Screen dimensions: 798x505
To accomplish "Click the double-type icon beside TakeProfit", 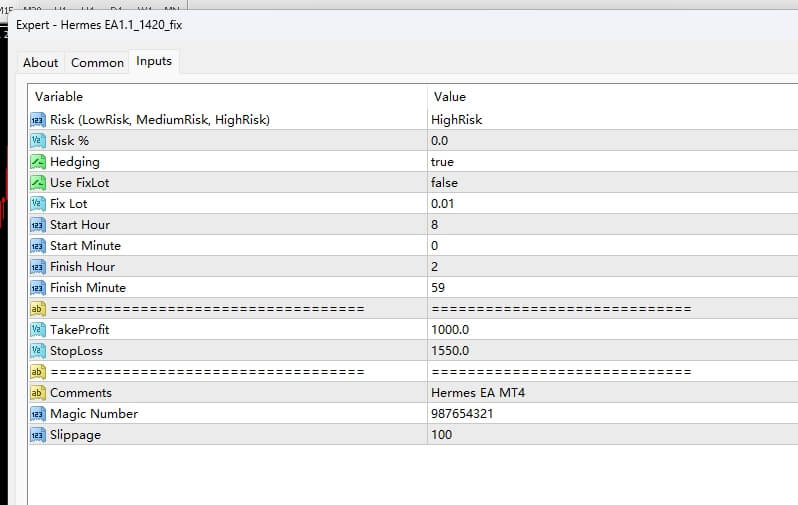I will [38, 330].
